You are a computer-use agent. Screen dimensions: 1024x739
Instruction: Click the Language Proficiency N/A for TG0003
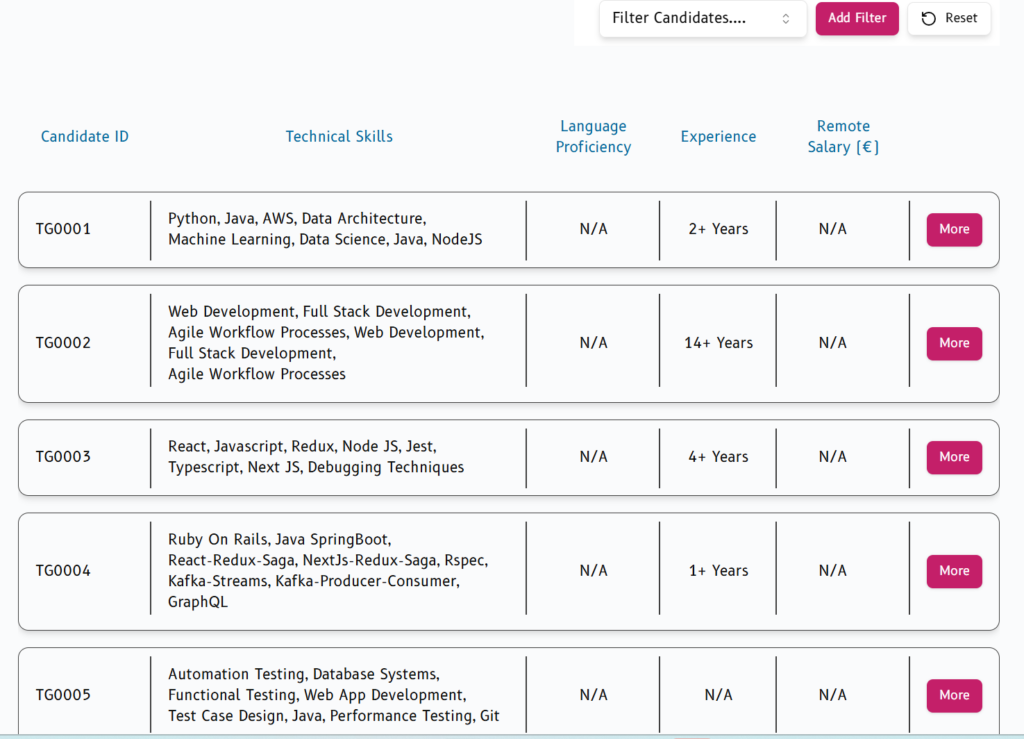coord(594,456)
